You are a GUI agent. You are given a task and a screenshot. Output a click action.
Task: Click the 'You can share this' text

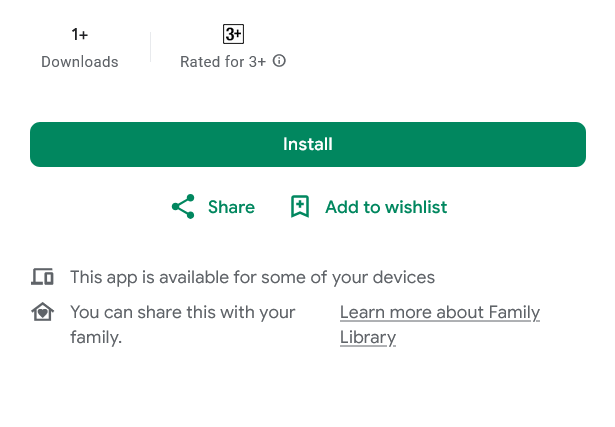[182, 312]
